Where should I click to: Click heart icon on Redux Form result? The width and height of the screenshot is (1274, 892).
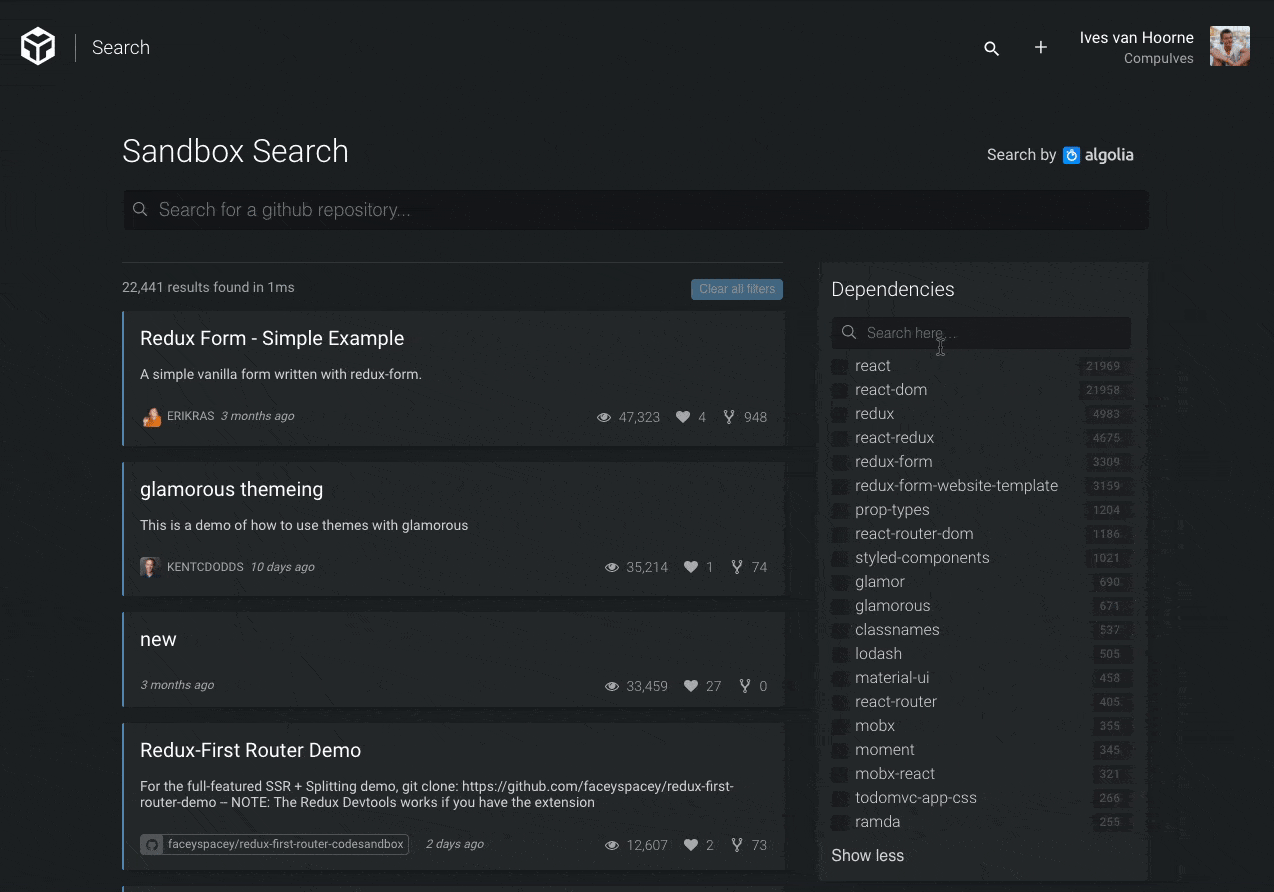click(683, 417)
